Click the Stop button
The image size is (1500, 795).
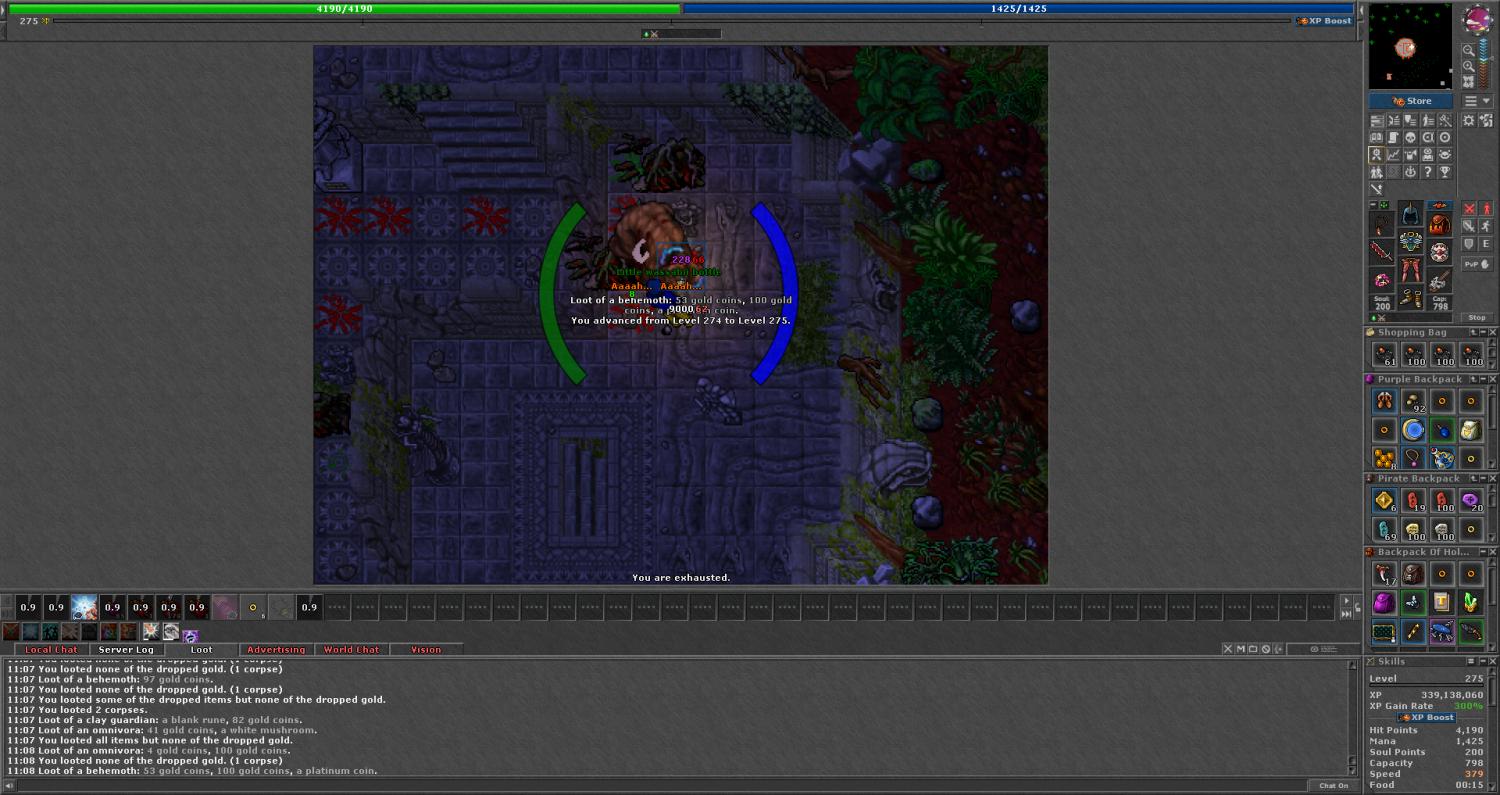tap(1477, 317)
